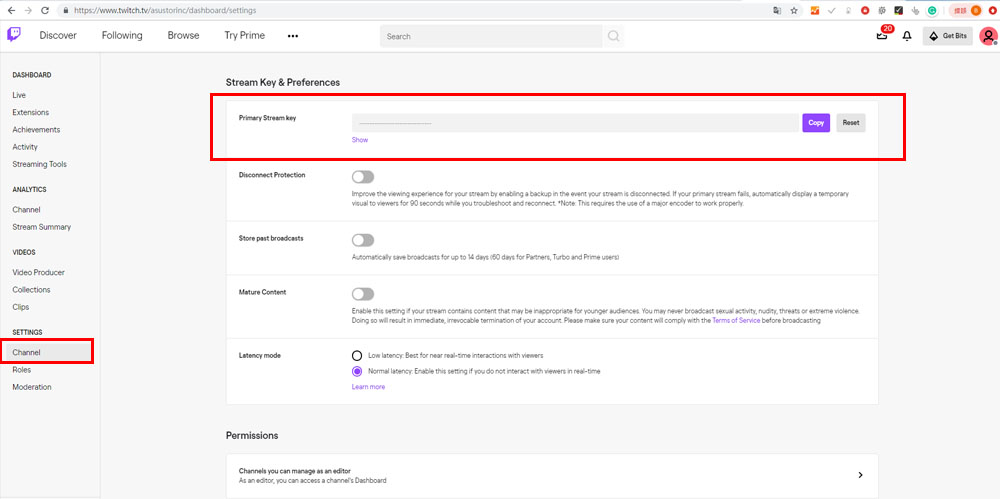
Task: Go to Following page
Action: pos(122,36)
